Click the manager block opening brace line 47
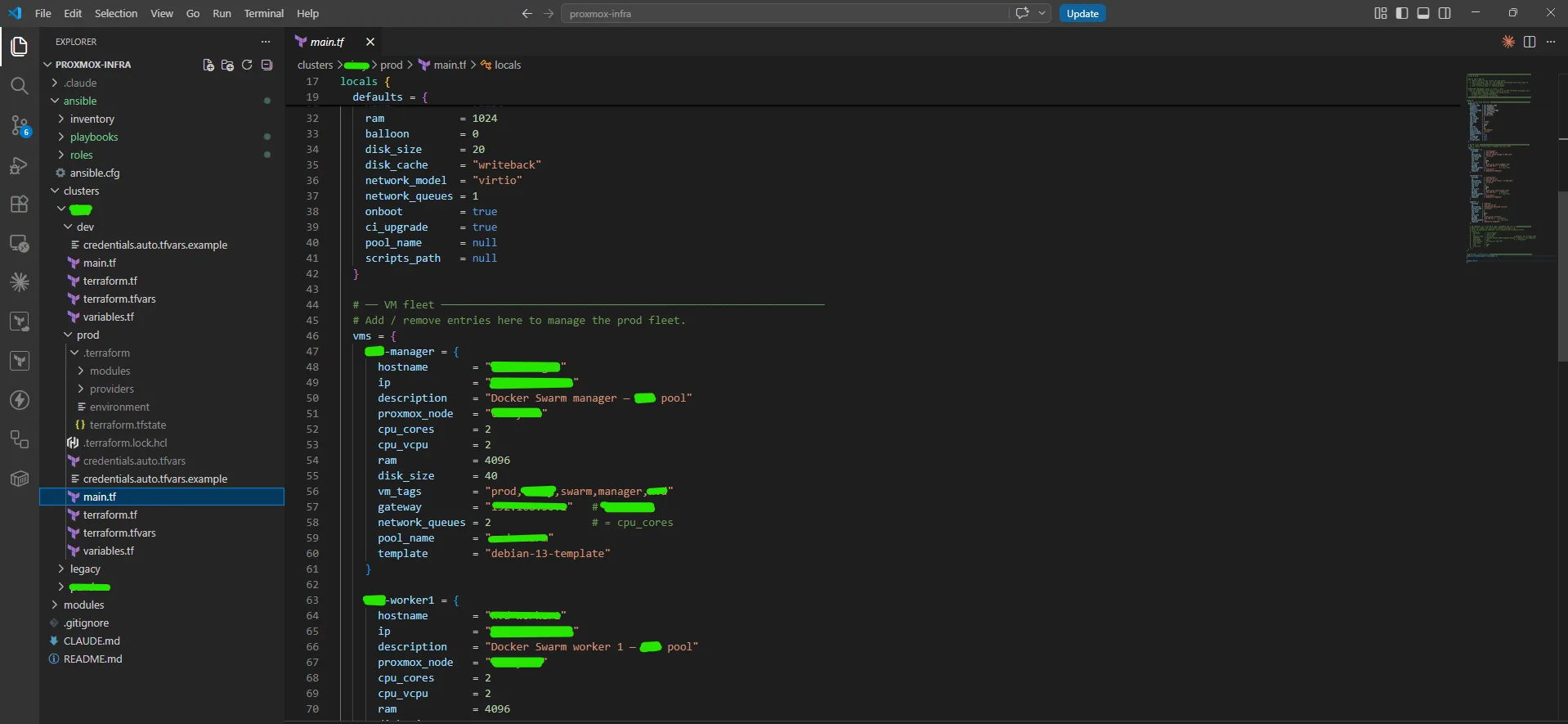Image resolution: width=1568 pixels, height=724 pixels. coord(455,352)
